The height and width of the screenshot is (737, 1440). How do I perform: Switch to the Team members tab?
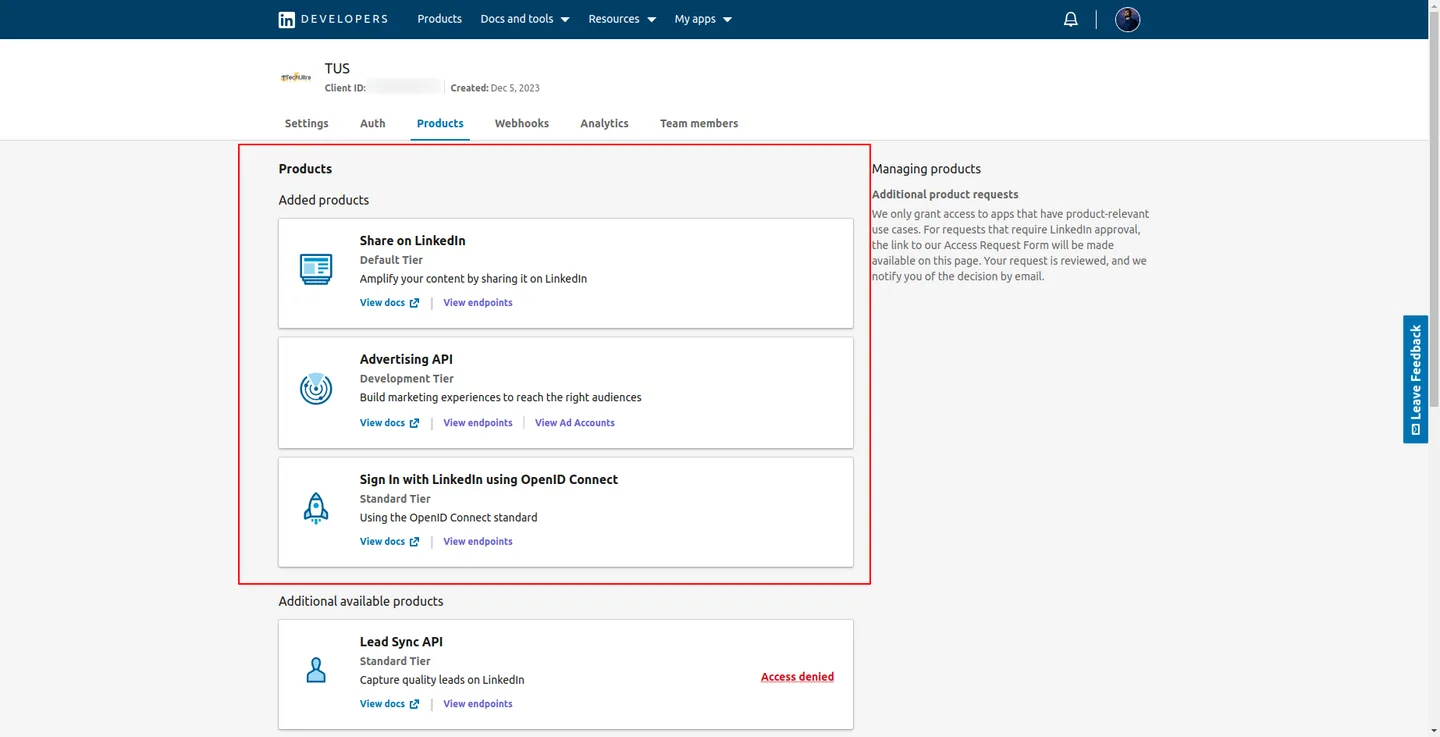point(699,123)
